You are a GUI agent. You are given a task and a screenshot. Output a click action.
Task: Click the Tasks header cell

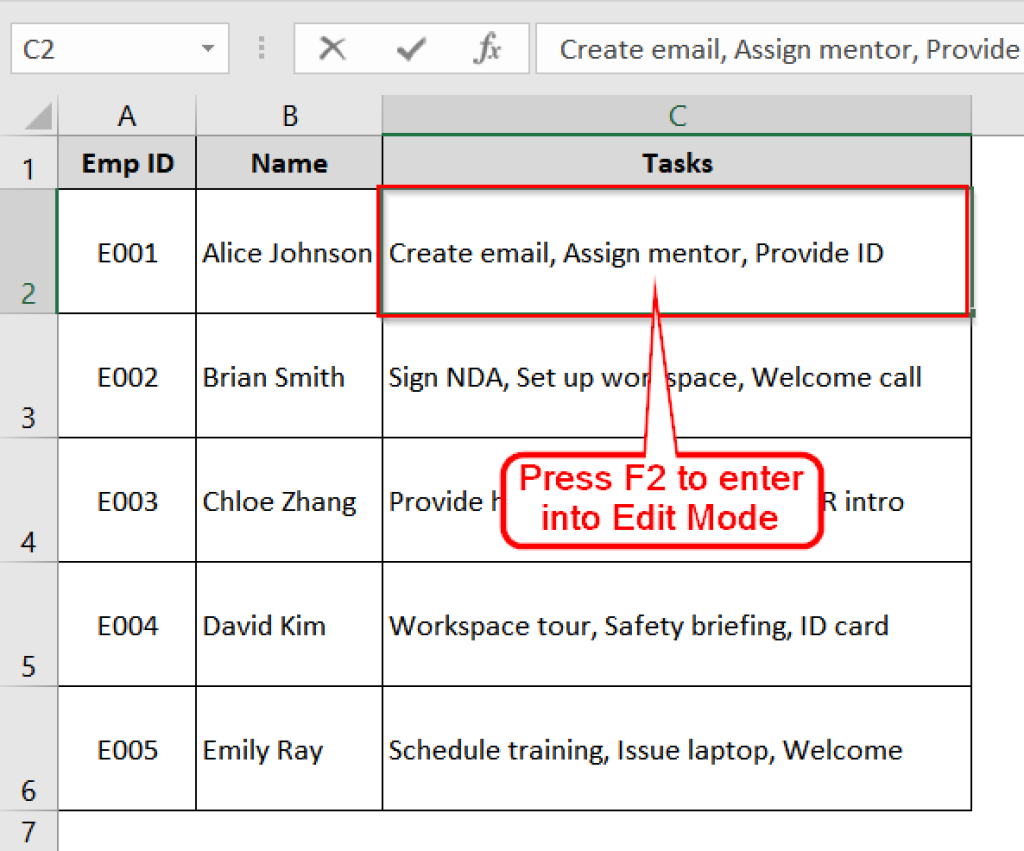676,162
